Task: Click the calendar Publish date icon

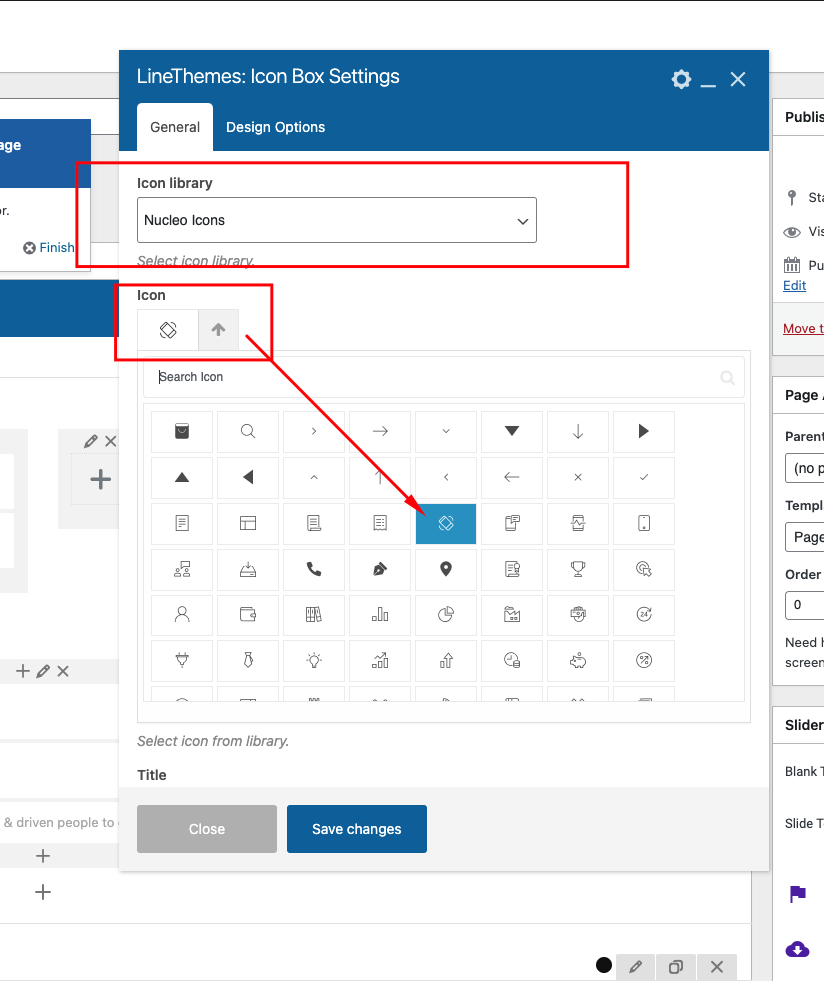Action: coord(792,265)
